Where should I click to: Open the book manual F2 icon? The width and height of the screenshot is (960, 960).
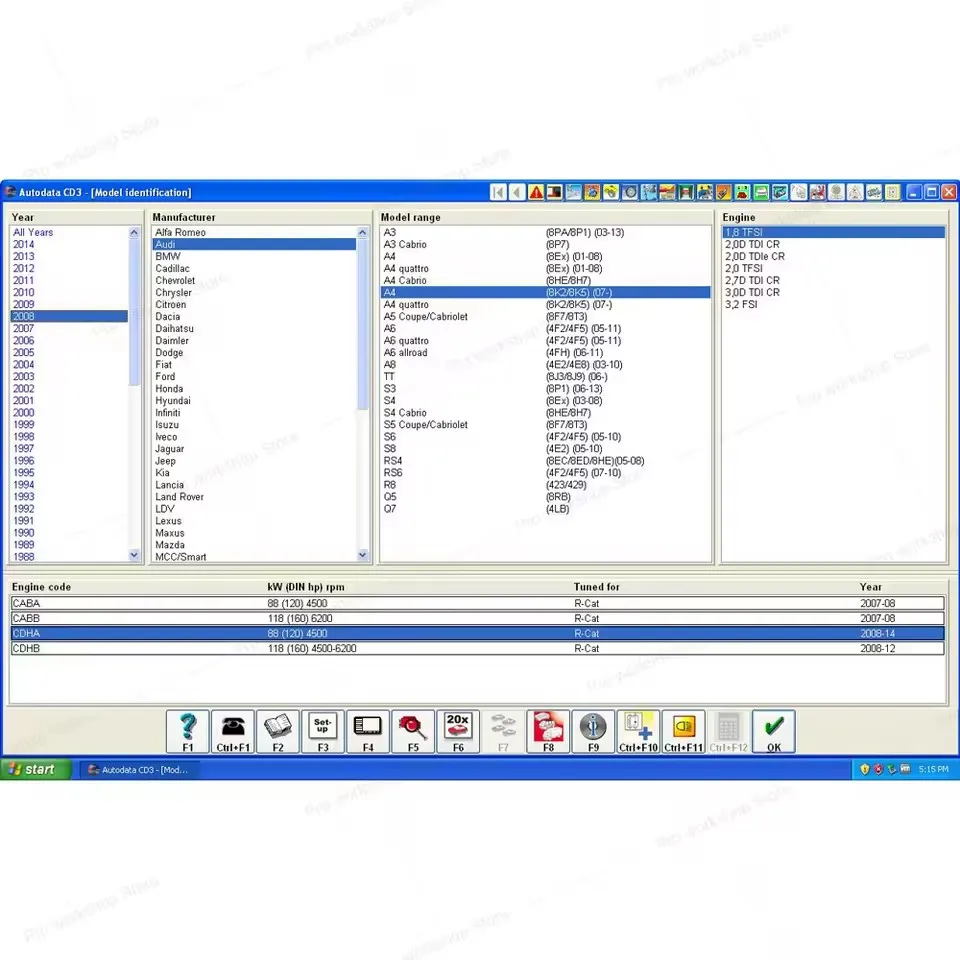[277, 730]
